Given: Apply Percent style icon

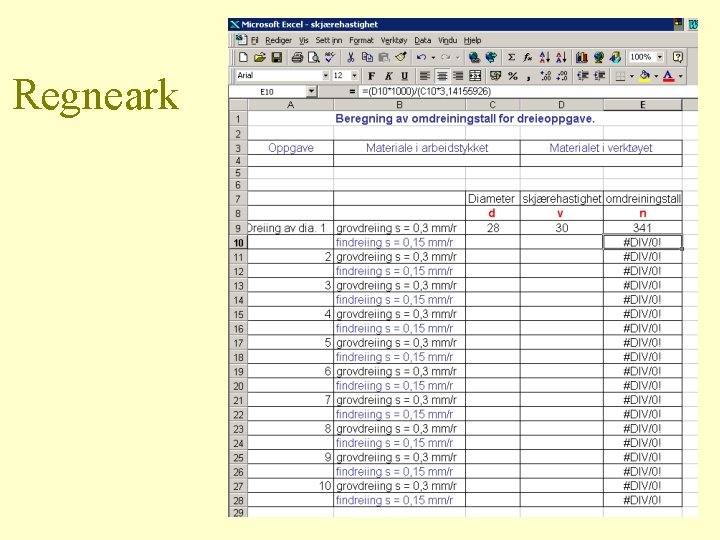Looking at the screenshot, I should 512,76.
